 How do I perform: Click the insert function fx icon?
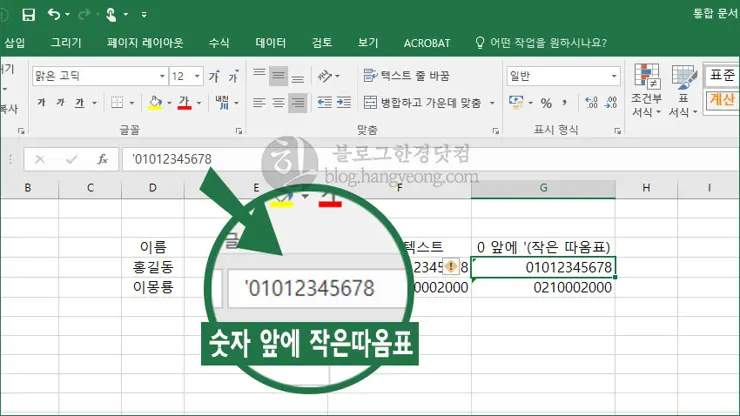click(102, 160)
